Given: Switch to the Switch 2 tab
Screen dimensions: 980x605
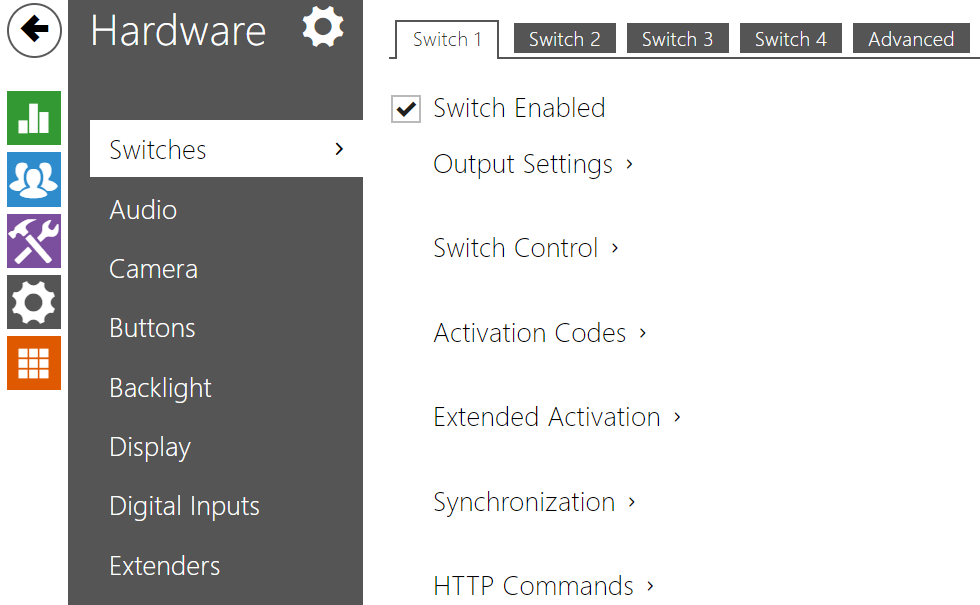Looking at the screenshot, I should point(564,39).
